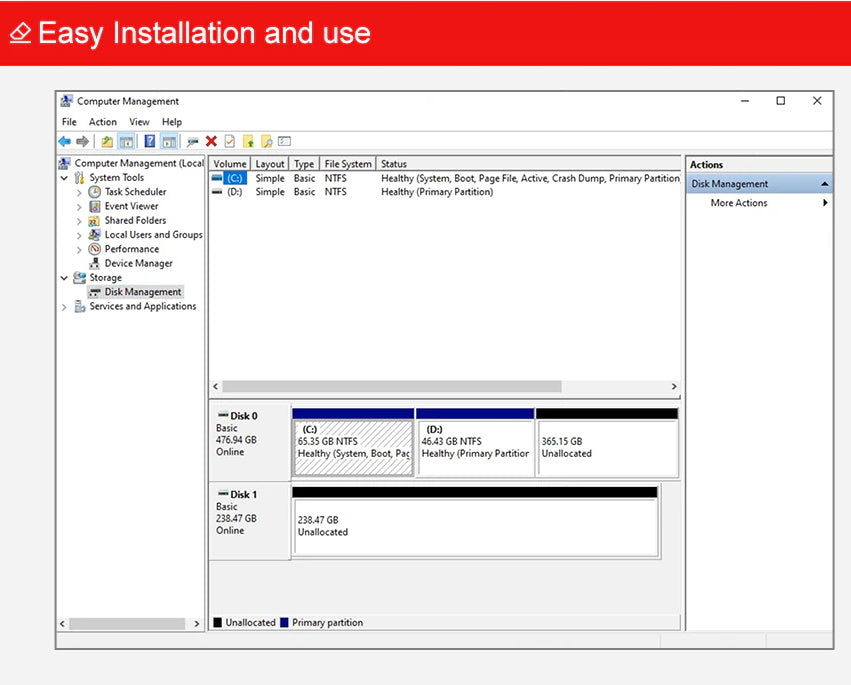
Task: Click the Disk Management tree item
Action: point(142,292)
